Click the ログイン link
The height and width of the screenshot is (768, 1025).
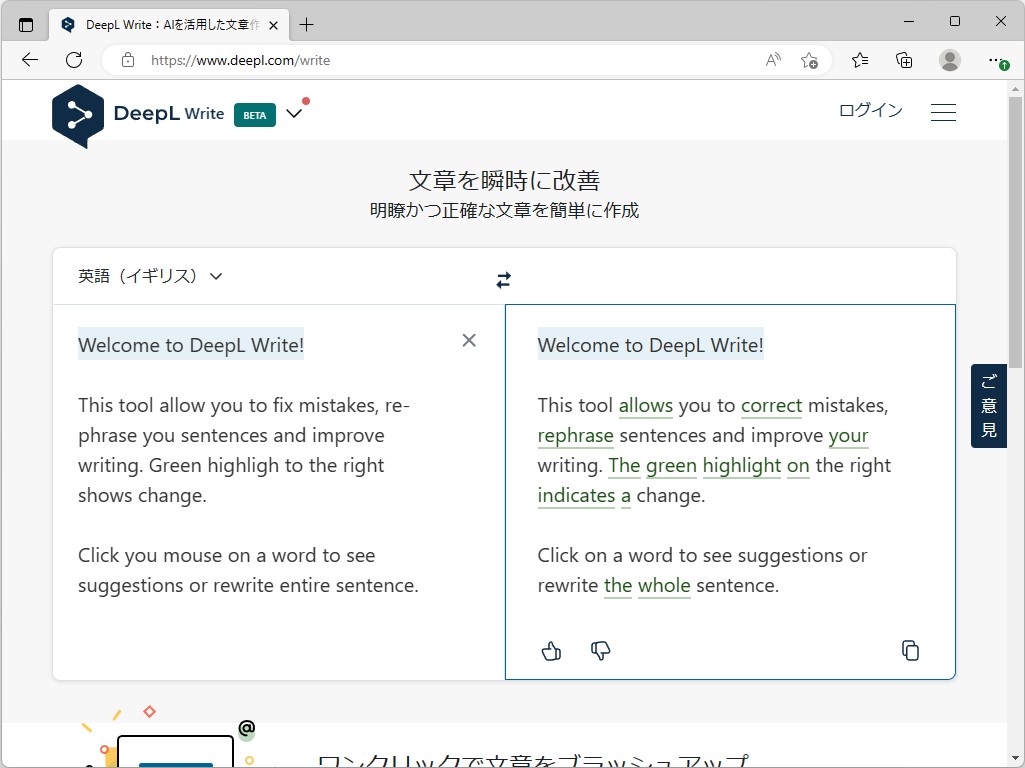click(869, 110)
